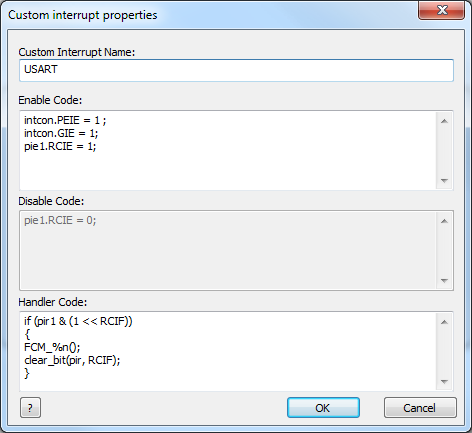Place cursor on the FCM_%n(); handler line
The image size is (472, 433).
point(52,347)
